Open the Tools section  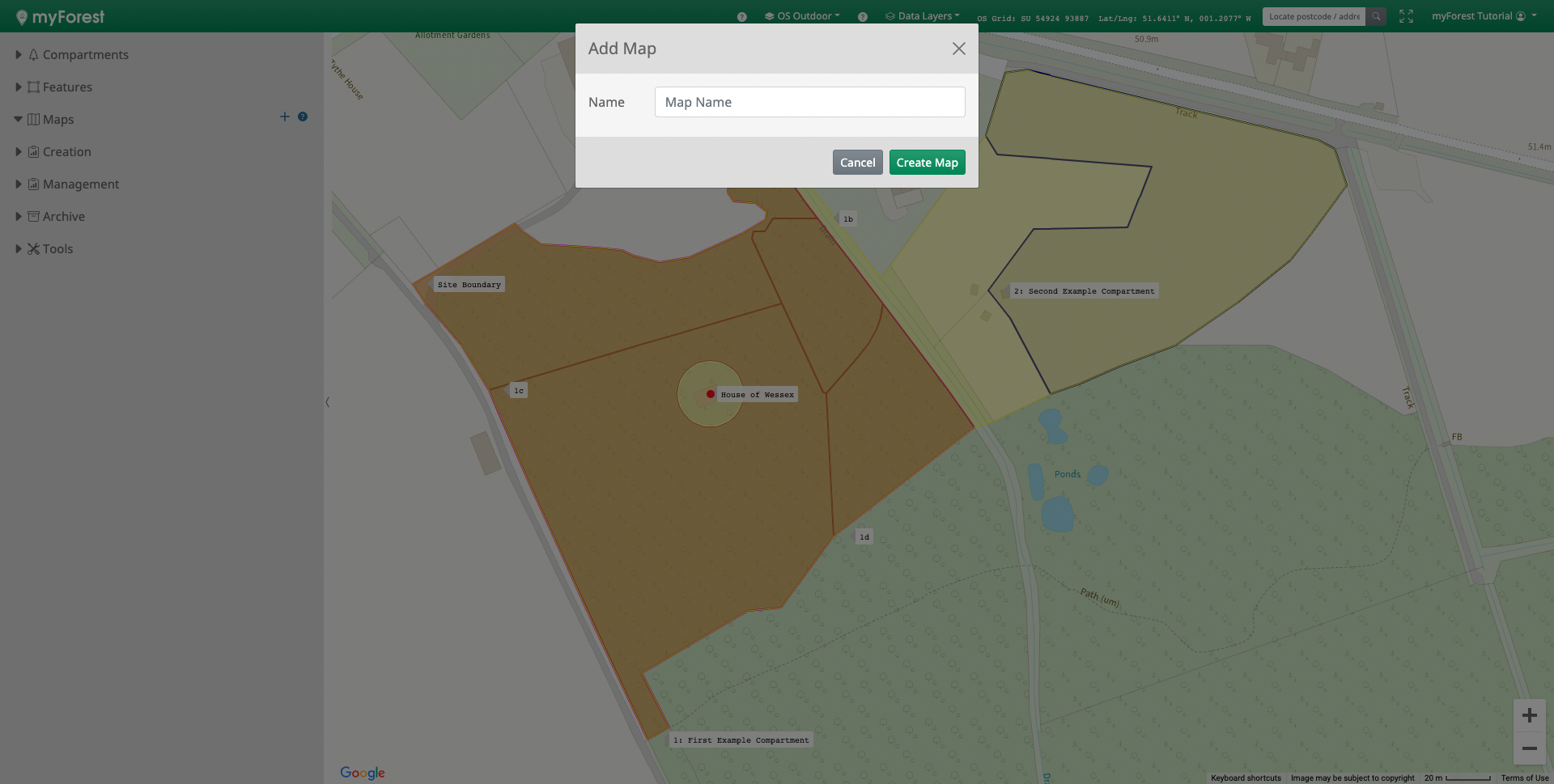[57, 248]
